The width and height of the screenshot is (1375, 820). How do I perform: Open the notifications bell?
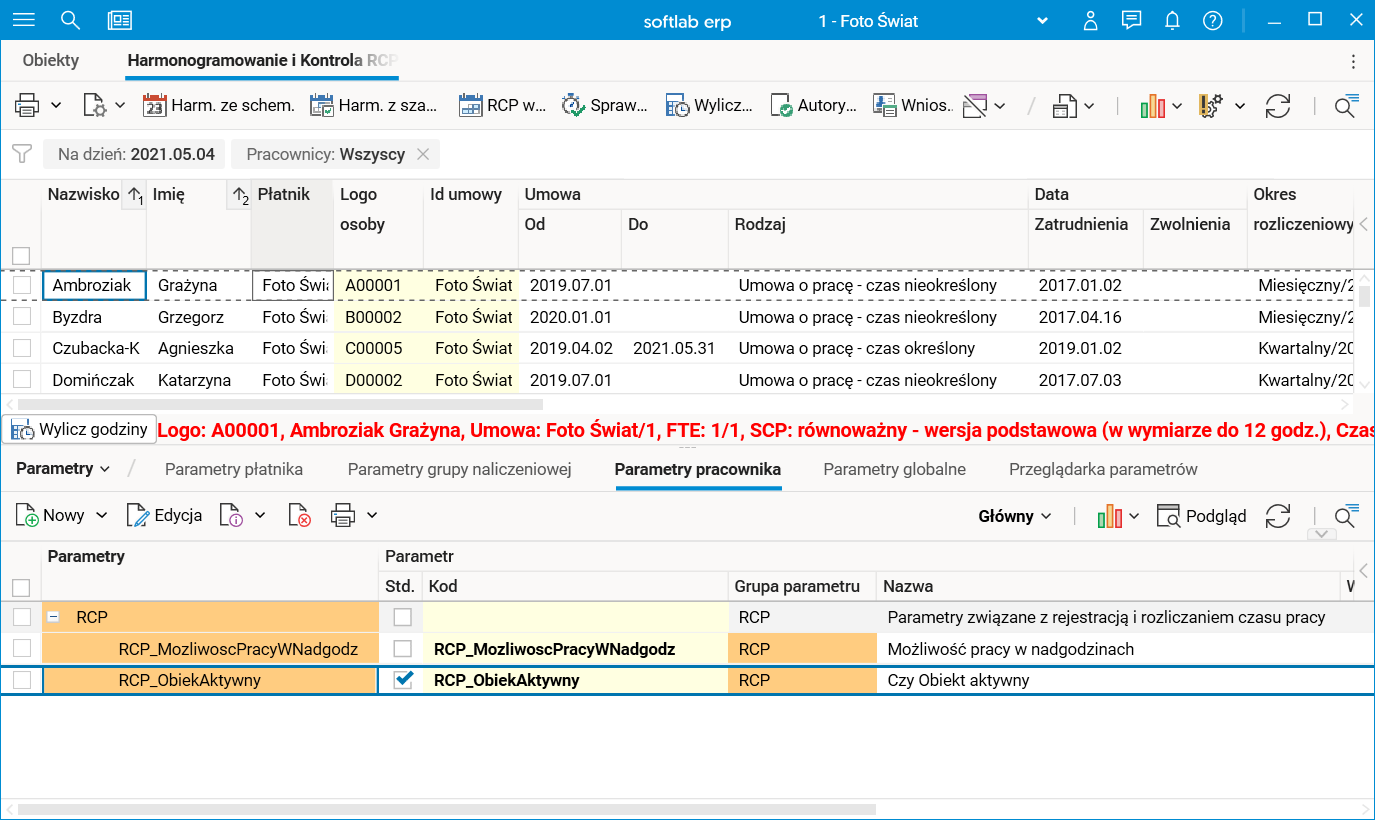coord(1172,20)
